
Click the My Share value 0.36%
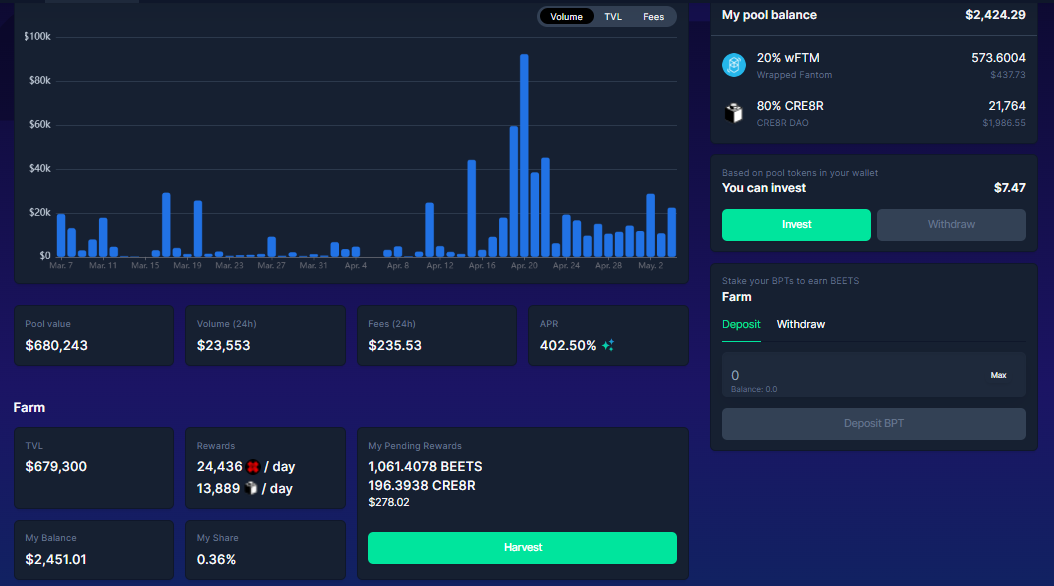(x=216, y=559)
